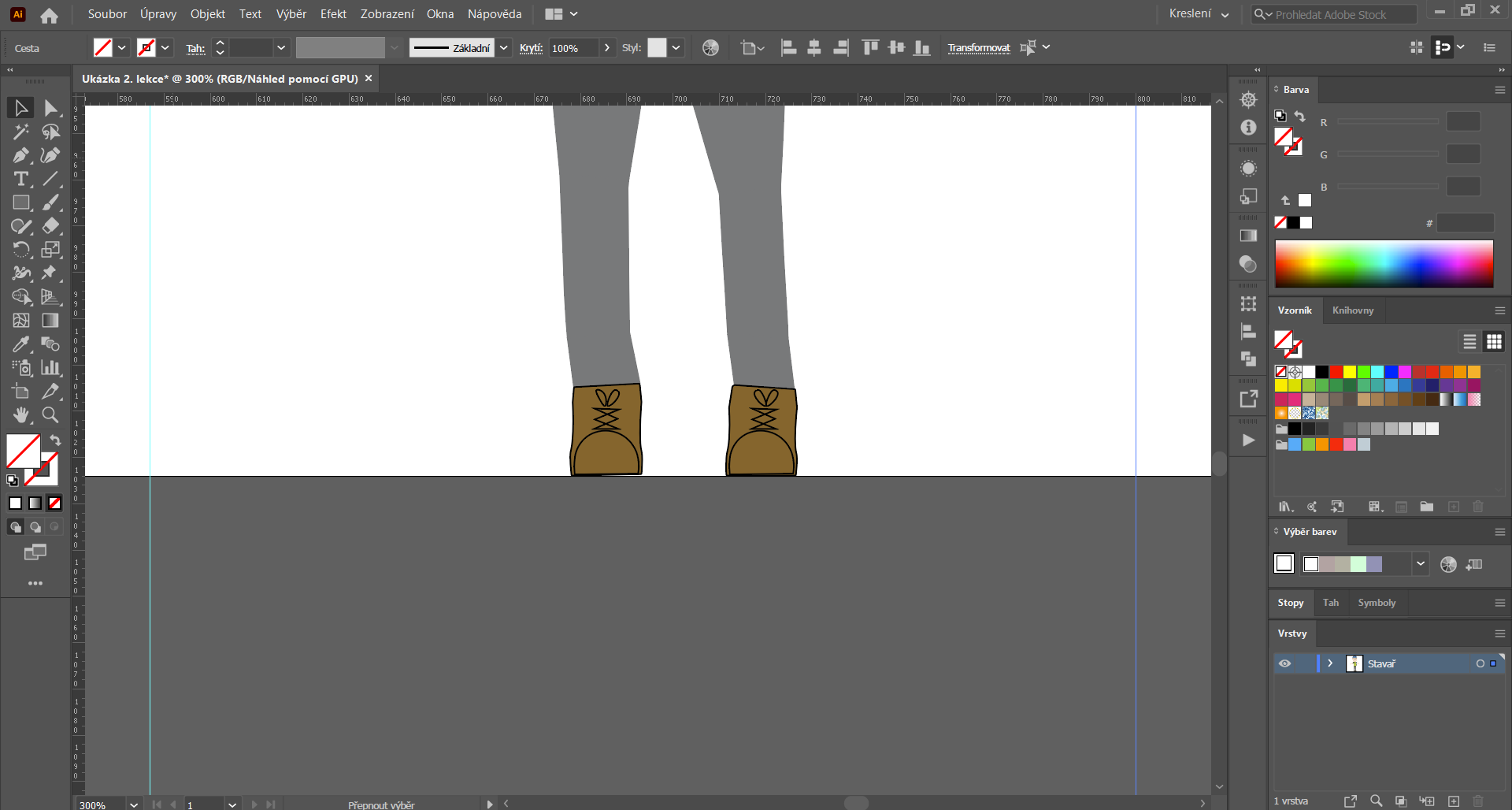Open the Kreslení workspace dropdown
Image resolution: width=1512 pixels, height=810 pixels.
coord(1198,13)
